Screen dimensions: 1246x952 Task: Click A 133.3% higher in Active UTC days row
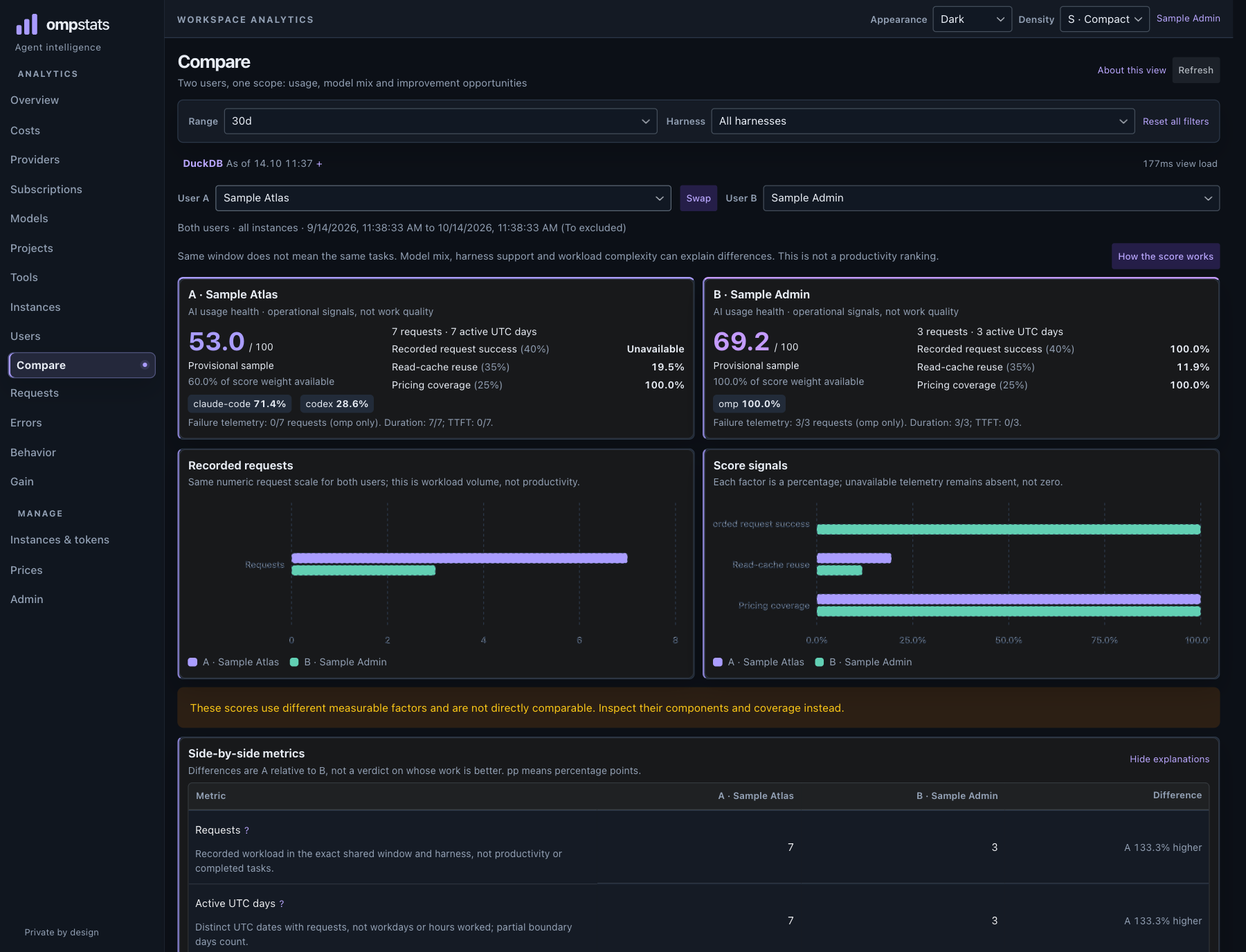coord(1163,922)
